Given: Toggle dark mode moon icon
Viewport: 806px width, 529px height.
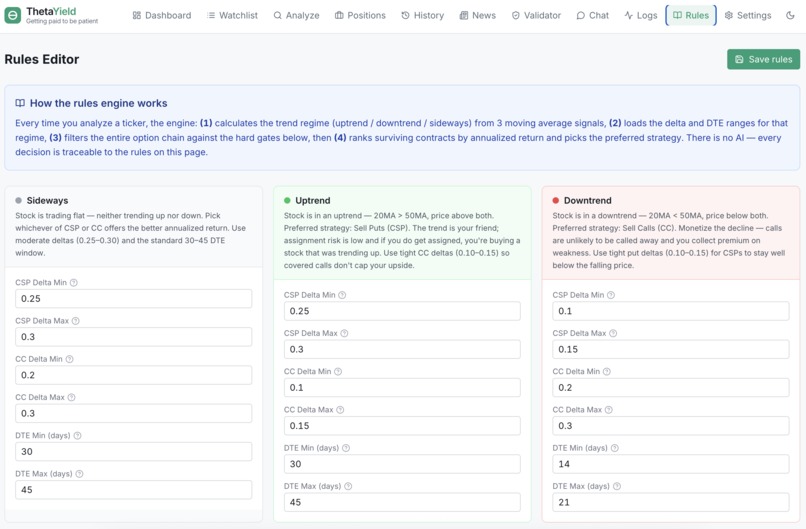Looking at the screenshot, I should (x=790, y=15).
